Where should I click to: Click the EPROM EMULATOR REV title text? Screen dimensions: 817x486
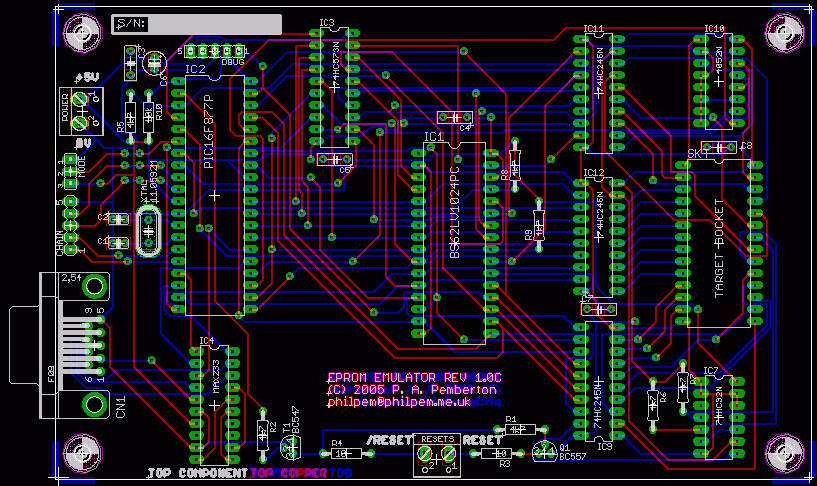pyautogui.click(x=413, y=378)
